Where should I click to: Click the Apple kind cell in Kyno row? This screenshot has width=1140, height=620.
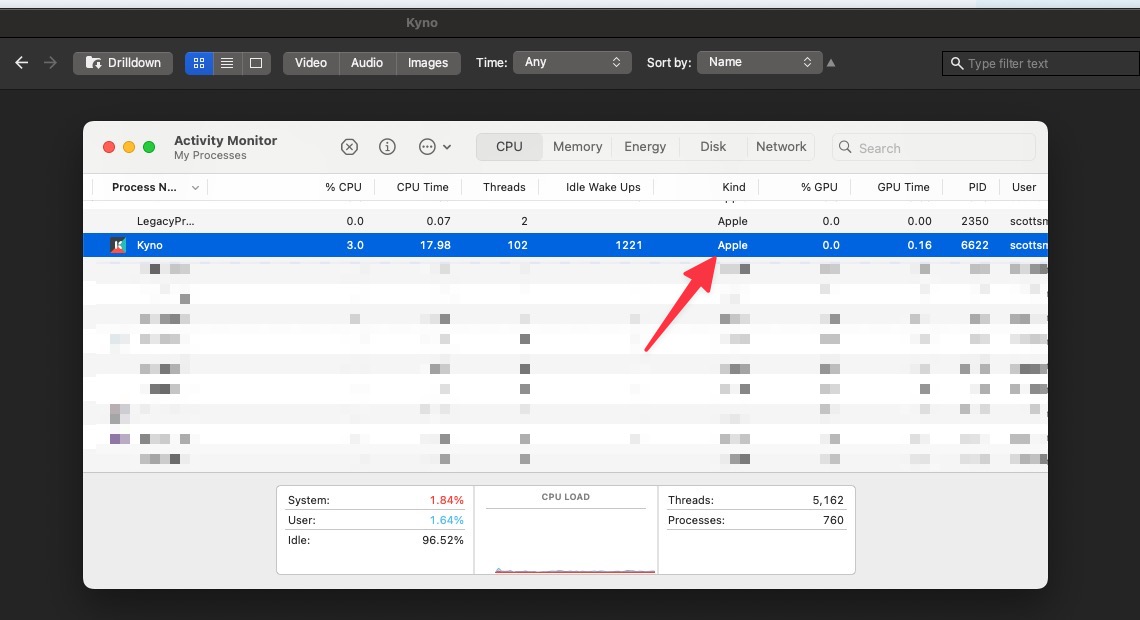pos(732,245)
